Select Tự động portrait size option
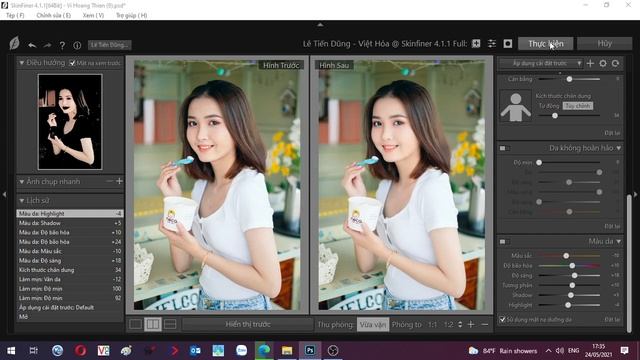The width and height of the screenshot is (640, 360). click(x=549, y=106)
